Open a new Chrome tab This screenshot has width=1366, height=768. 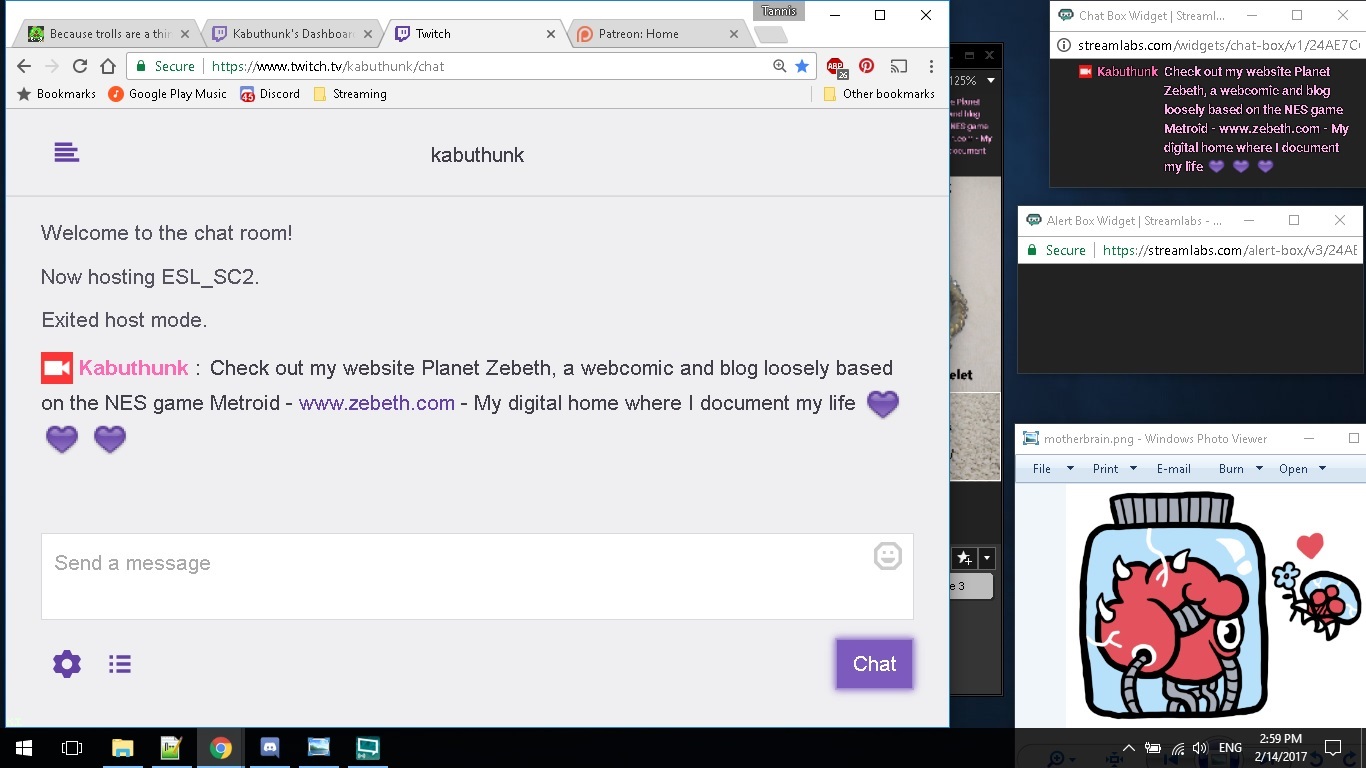click(770, 35)
